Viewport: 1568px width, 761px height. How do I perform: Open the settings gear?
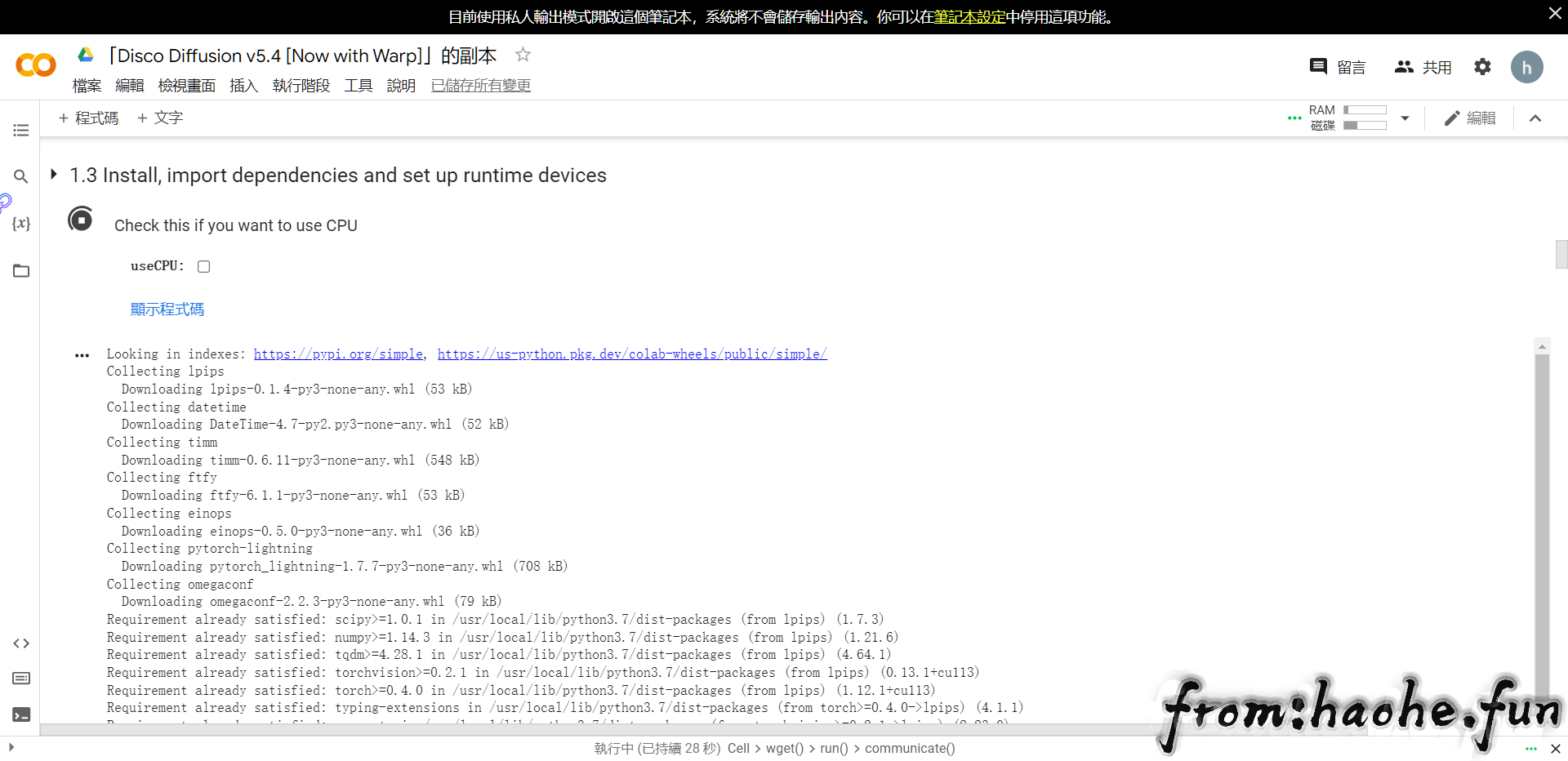tap(1482, 67)
